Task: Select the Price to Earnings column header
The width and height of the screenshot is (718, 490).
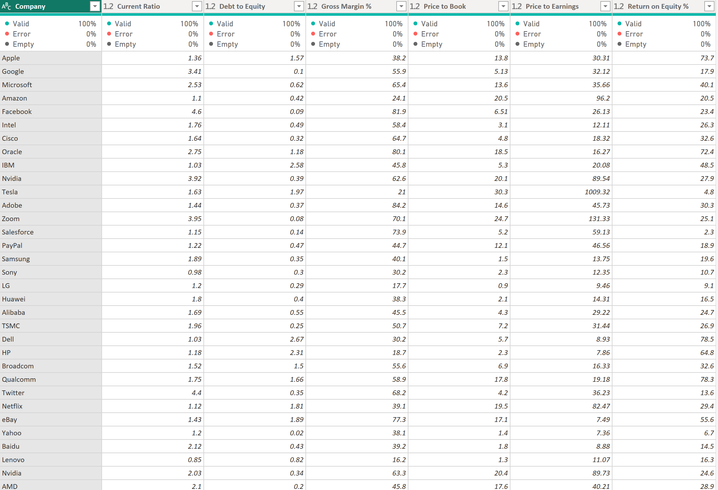Action: [561, 6]
